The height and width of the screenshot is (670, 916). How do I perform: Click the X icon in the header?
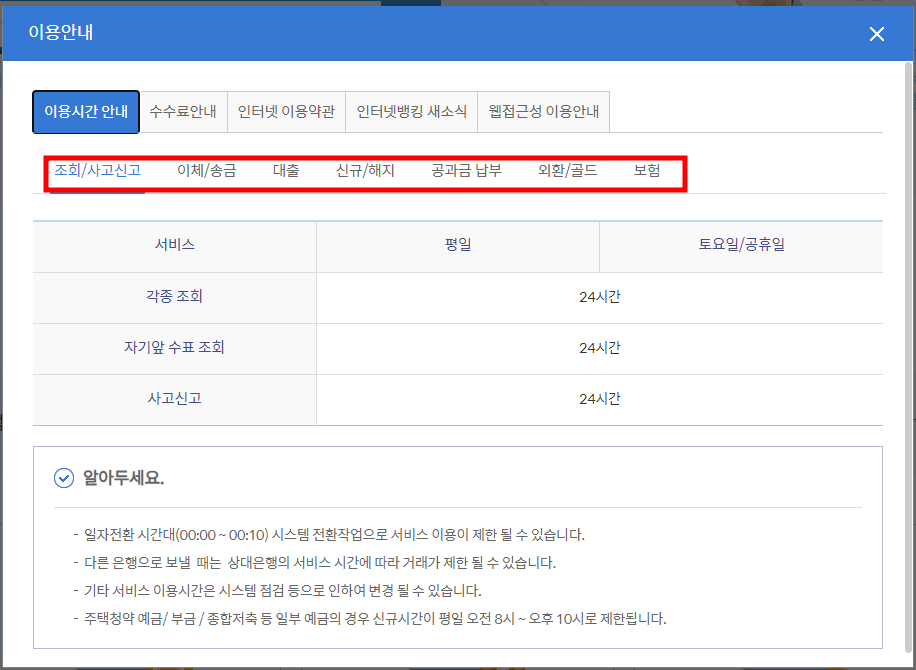(x=877, y=33)
